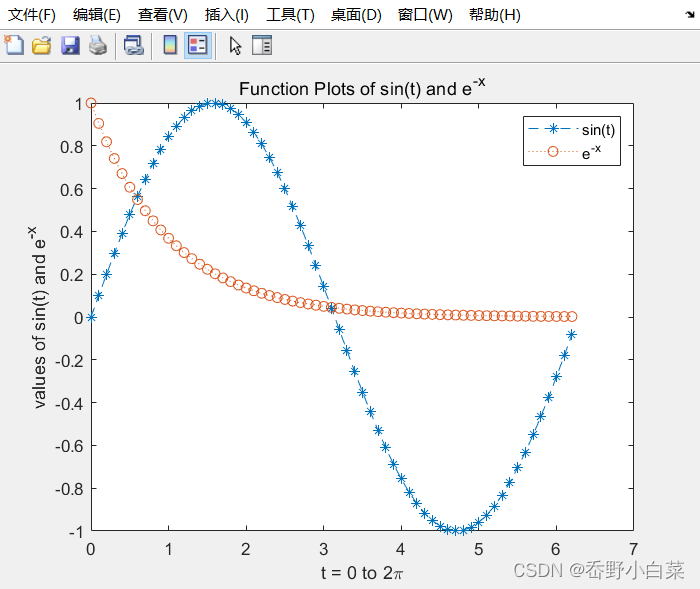Image resolution: width=700 pixels, height=589 pixels.
Task: Click the blue star marker at origin
Action: pos(91,317)
